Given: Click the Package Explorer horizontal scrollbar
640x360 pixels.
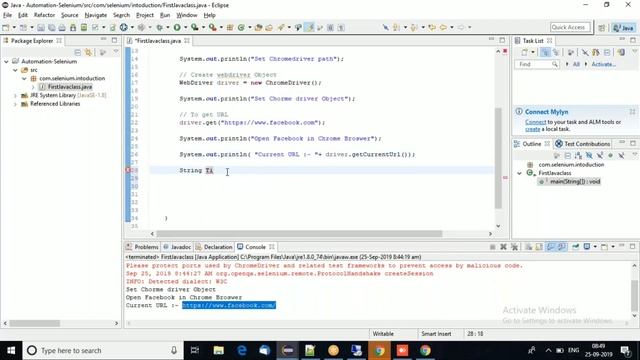Looking at the screenshot, I should (x=35, y=323).
